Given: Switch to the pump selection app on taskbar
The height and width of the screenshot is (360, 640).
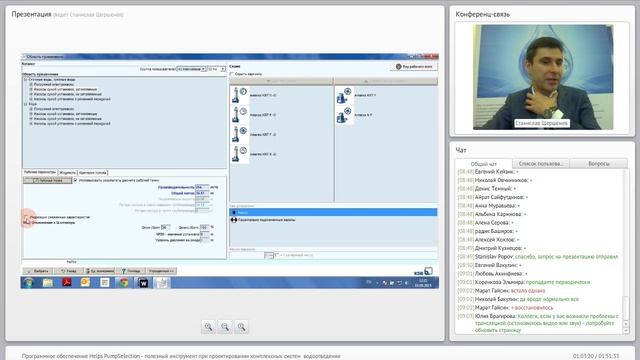Looking at the screenshot, I should (162, 282).
